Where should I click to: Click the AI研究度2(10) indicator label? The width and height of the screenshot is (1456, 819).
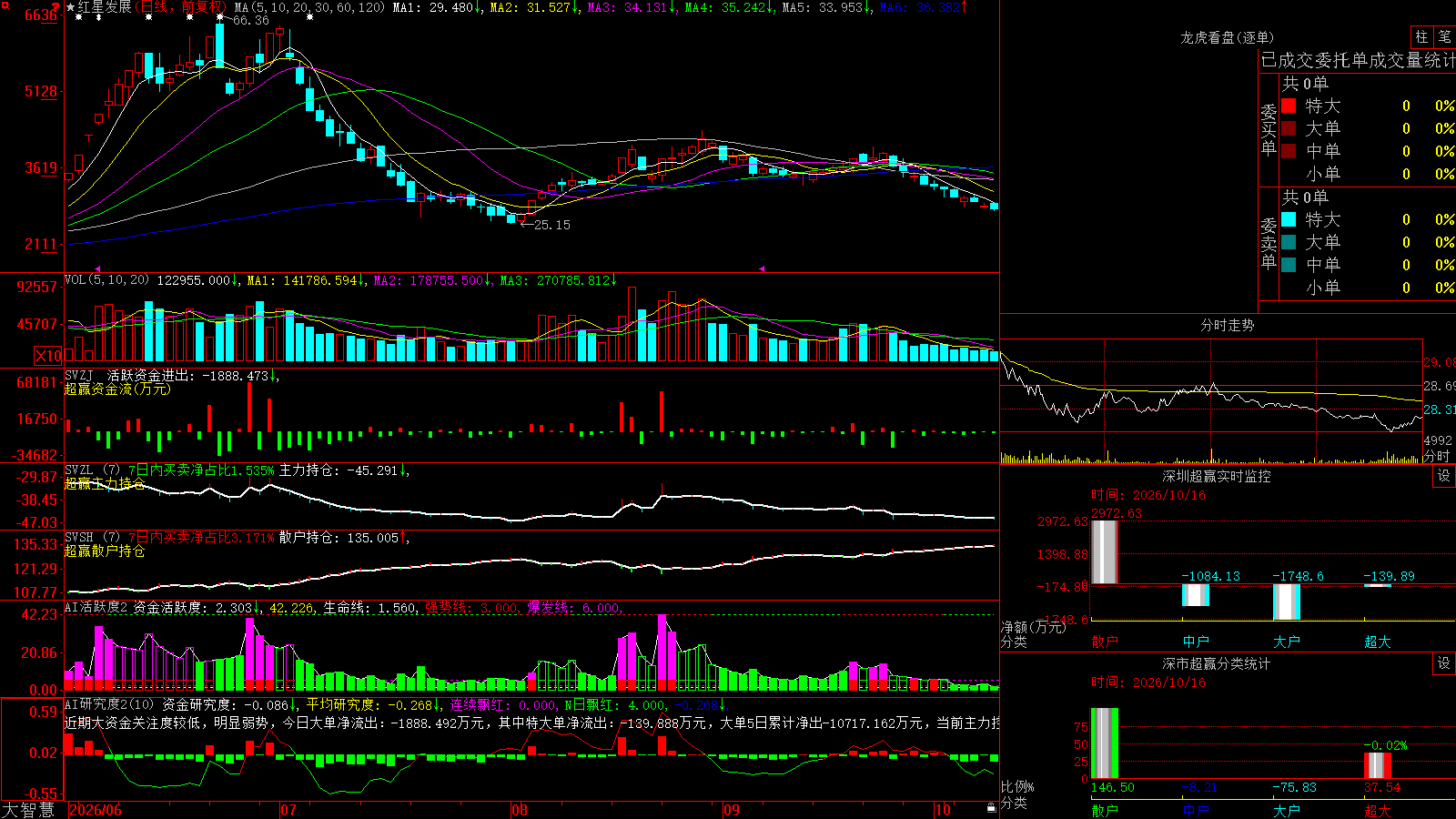coord(109,704)
